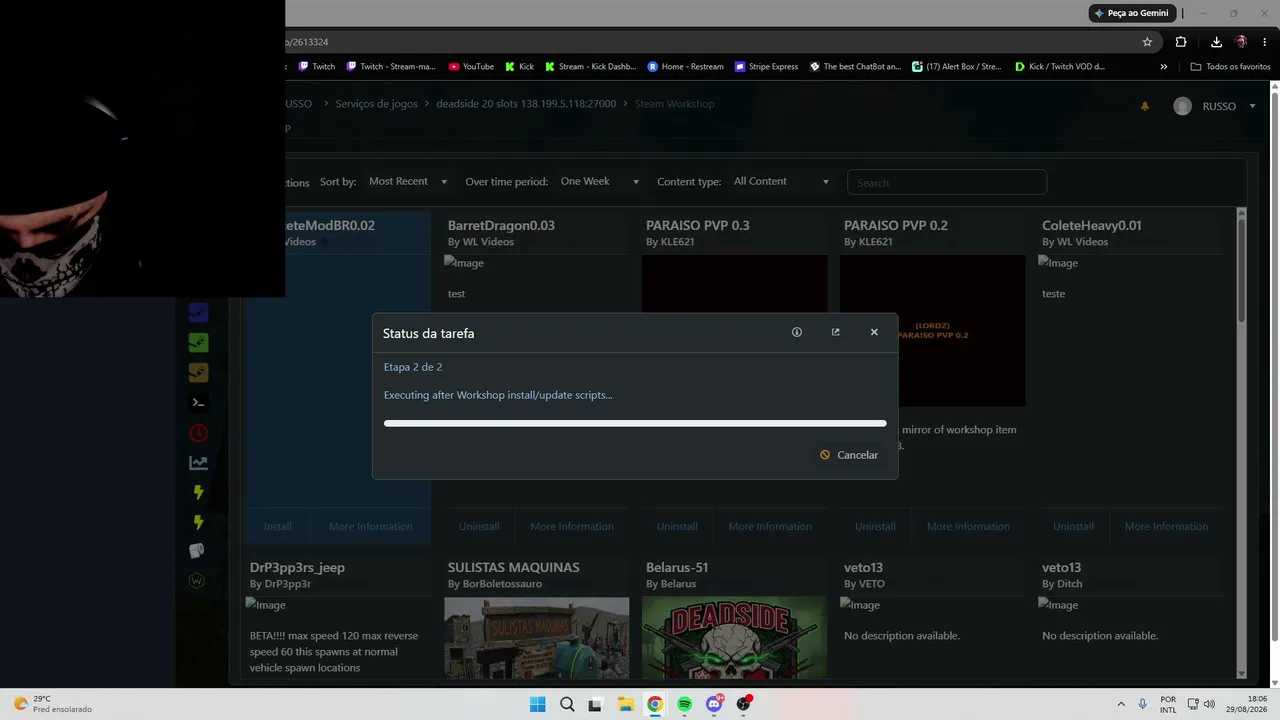Image resolution: width=1280 pixels, height=720 pixels.
Task: Cancel the running workshop task
Action: pyautogui.click(x=849, y=455)
